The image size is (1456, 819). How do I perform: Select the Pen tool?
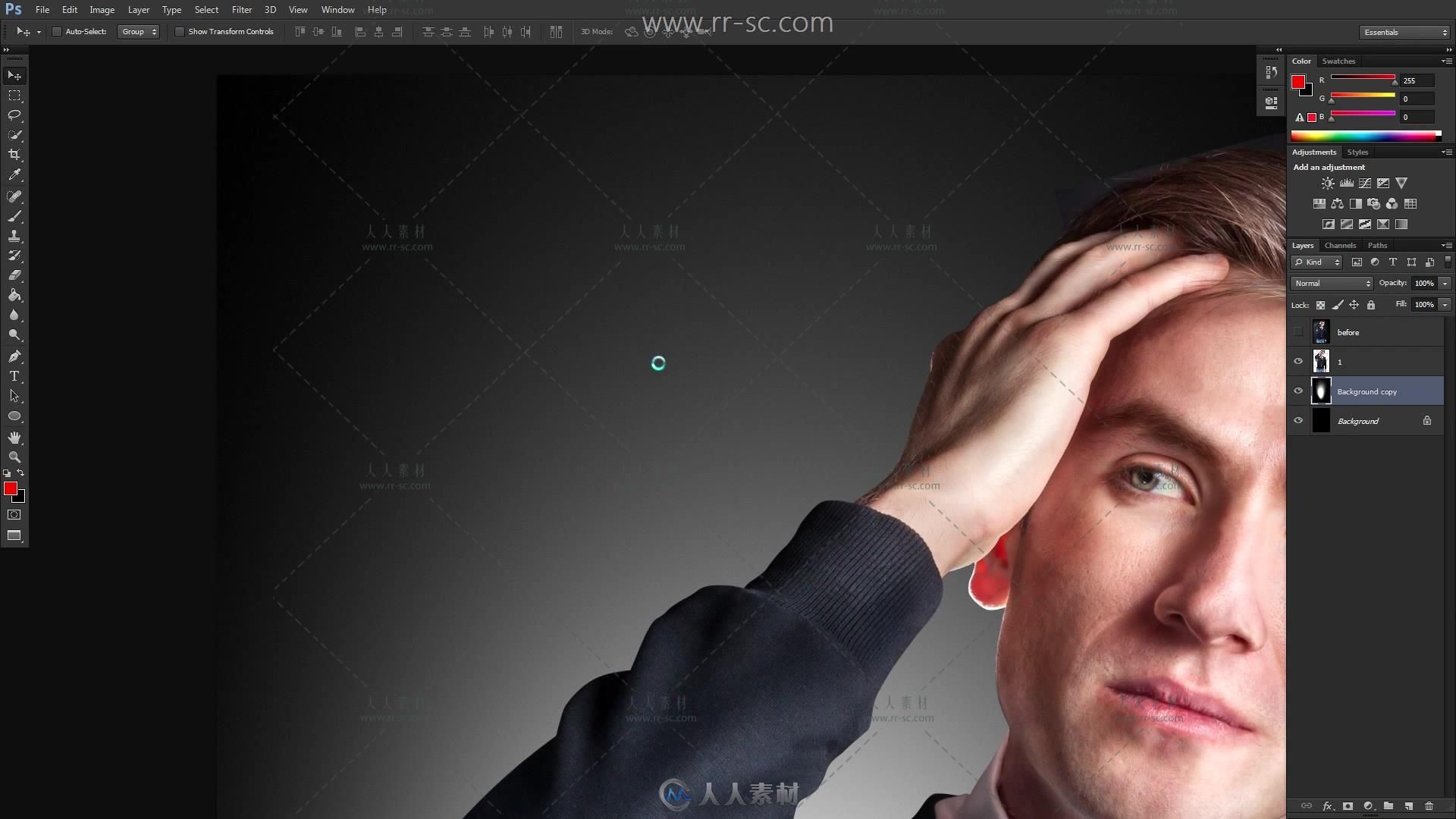(14, 356)
